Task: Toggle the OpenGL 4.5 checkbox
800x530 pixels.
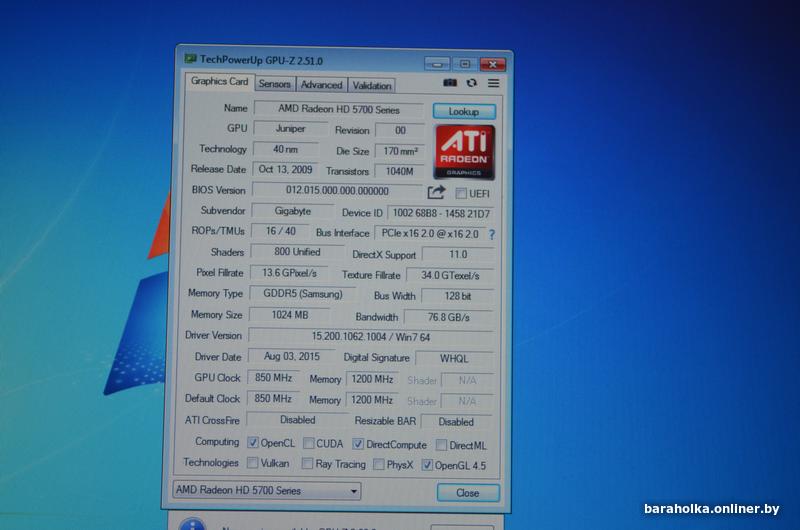Action: click(427, 465)
